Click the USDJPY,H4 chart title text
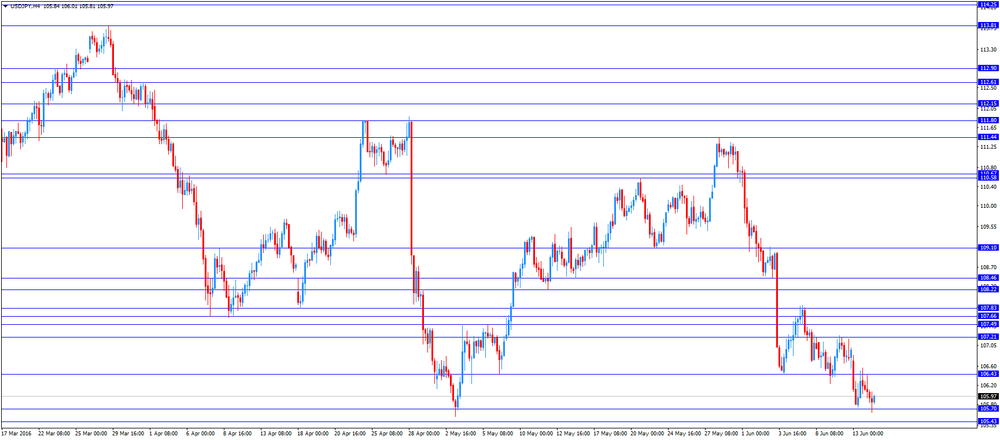Screen dimensions: 1000x440 point(26,6)
